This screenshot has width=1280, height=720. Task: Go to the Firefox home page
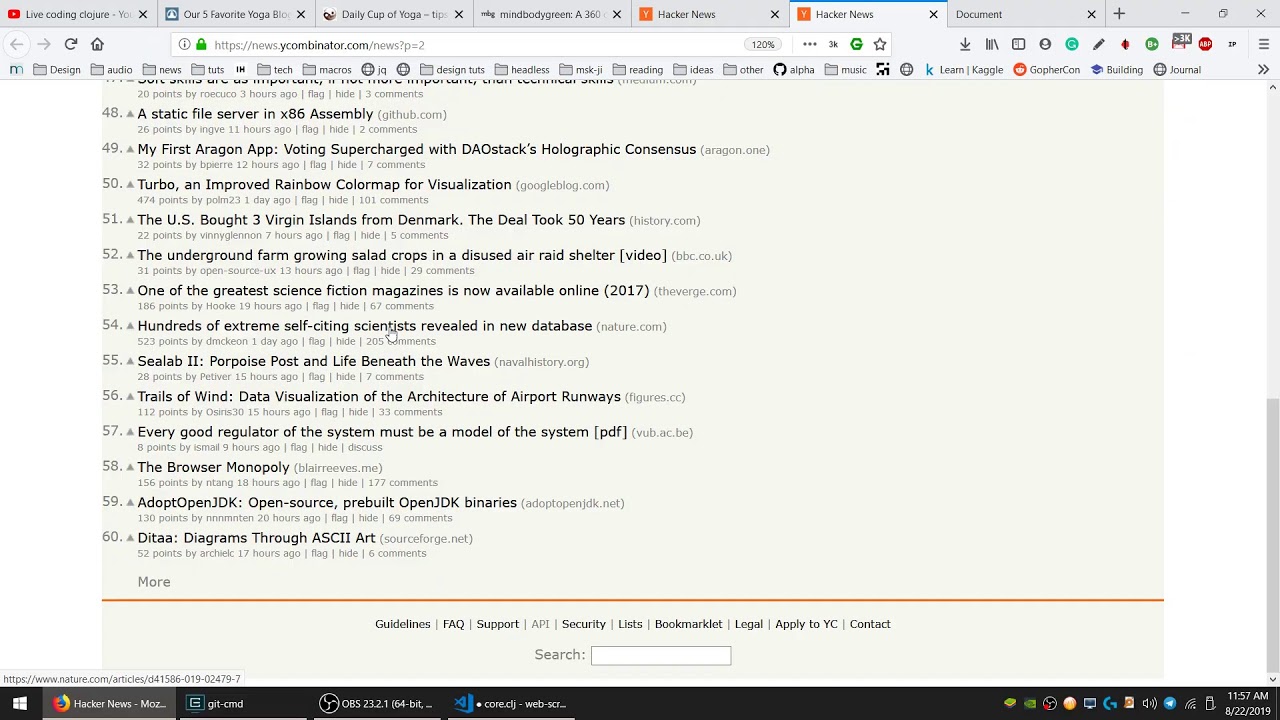(x=97, y=44)
